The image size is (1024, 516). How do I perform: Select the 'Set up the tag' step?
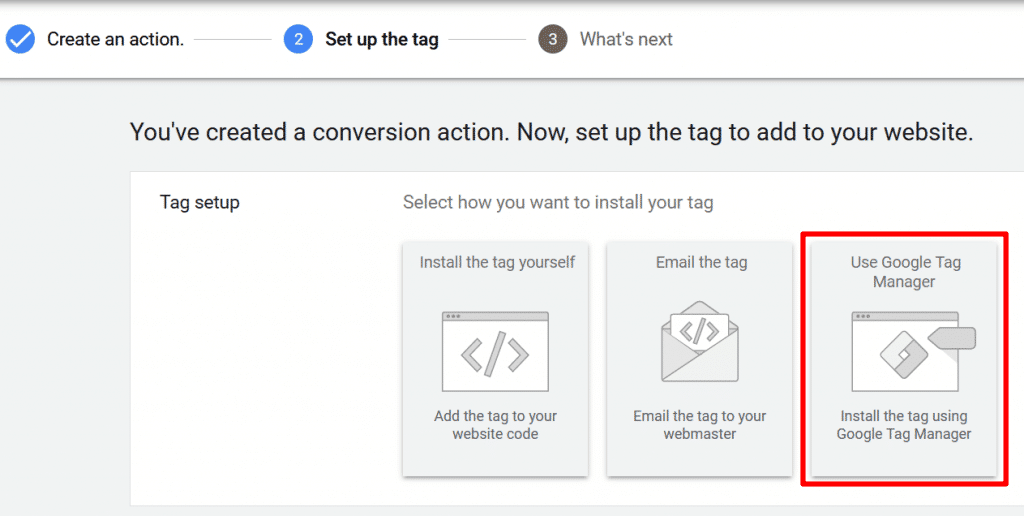381,40
